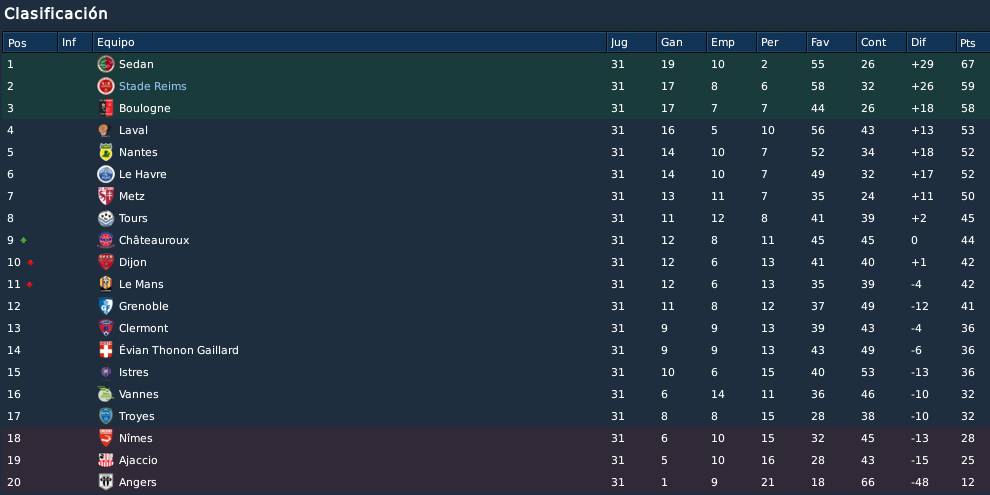This screenshot has height=495, width=990.
Task: Click the Grenoble club crest icon
Action: (105, 306)
